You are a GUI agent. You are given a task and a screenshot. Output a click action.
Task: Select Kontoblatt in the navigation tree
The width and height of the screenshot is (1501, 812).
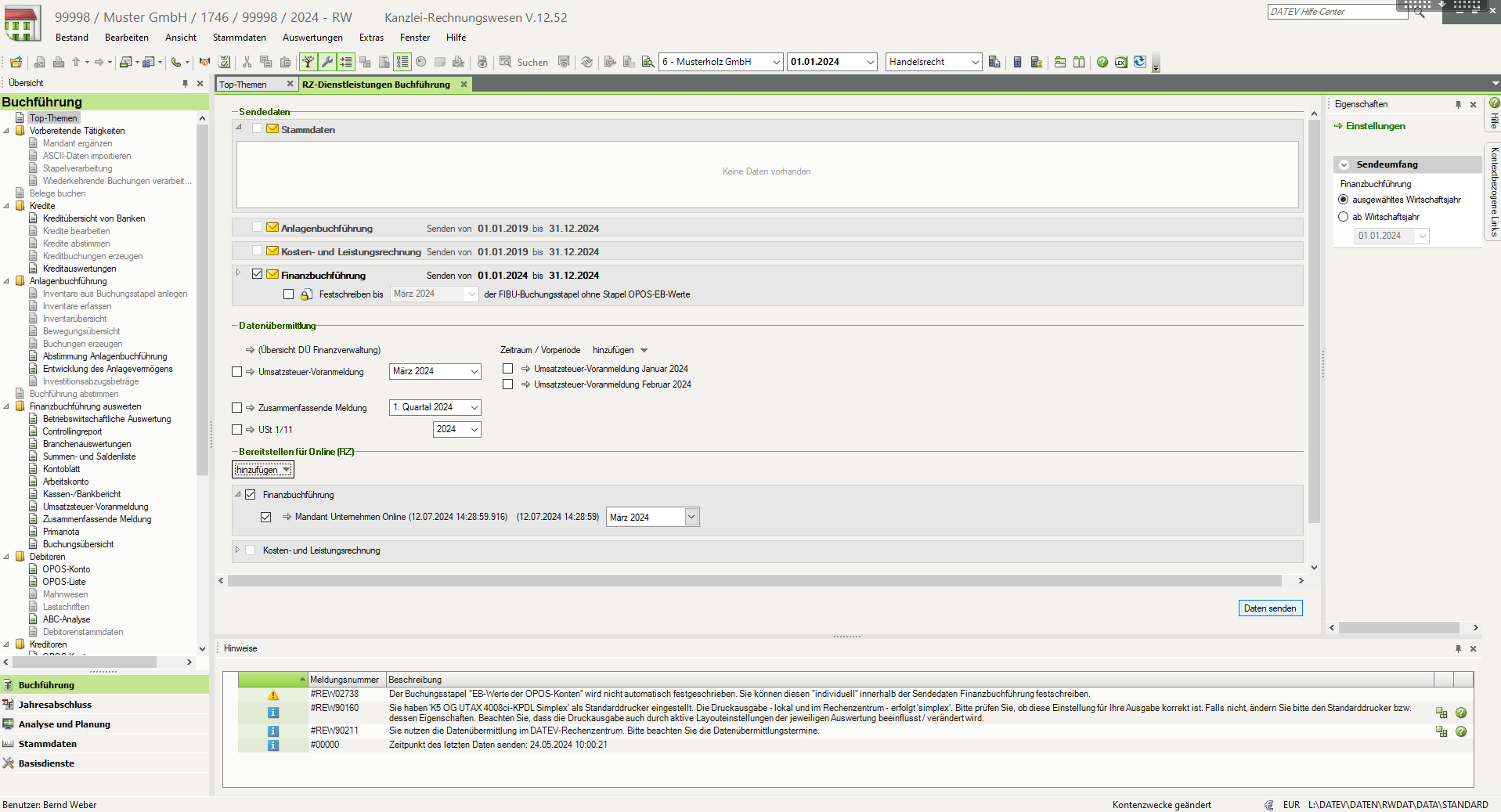pos(61,469)
